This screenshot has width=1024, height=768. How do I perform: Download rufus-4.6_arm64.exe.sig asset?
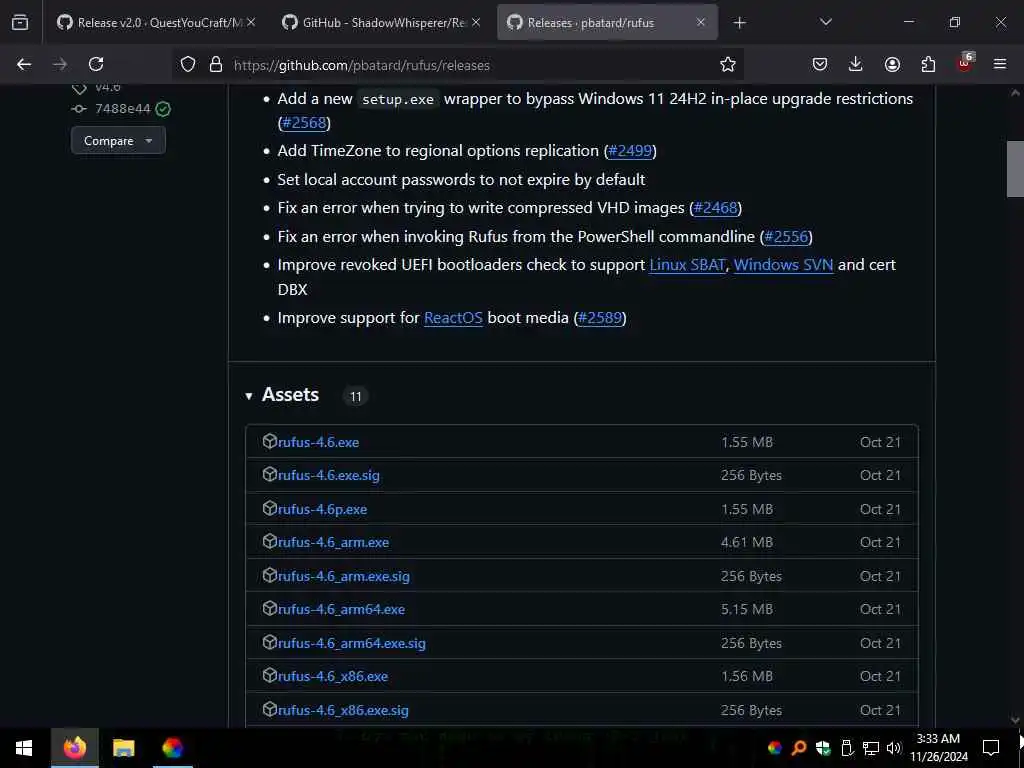[x=351, y=643]
